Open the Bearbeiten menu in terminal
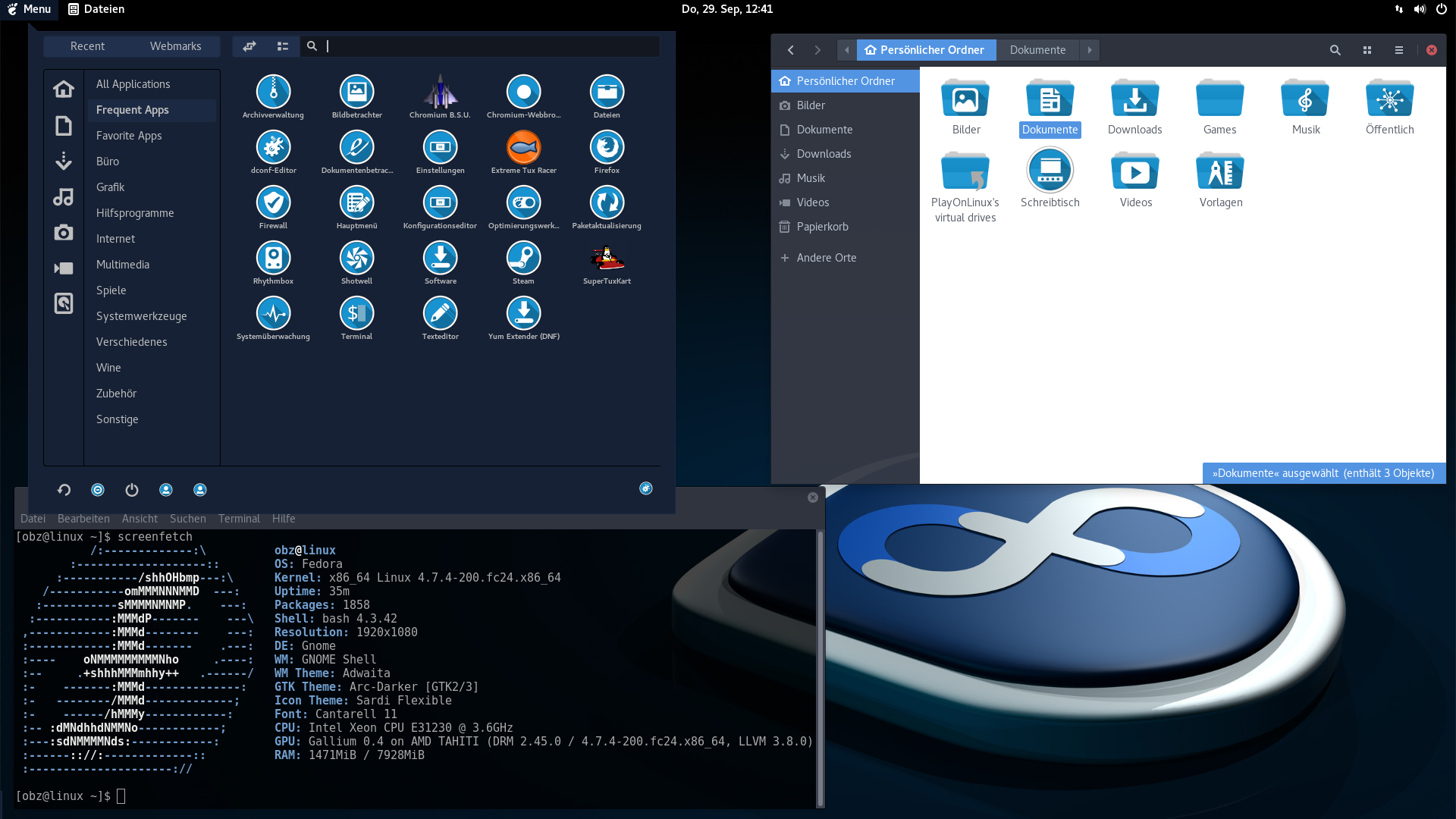This screenshot has height=819, width=1456. 83,519
